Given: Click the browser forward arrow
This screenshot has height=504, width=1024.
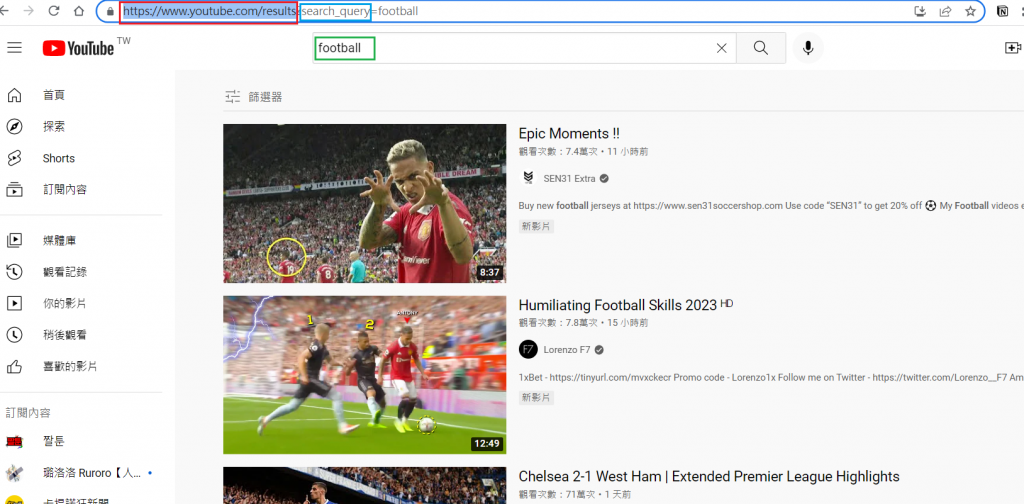Looking at the screenshot, I should click(x=29, y=11).
